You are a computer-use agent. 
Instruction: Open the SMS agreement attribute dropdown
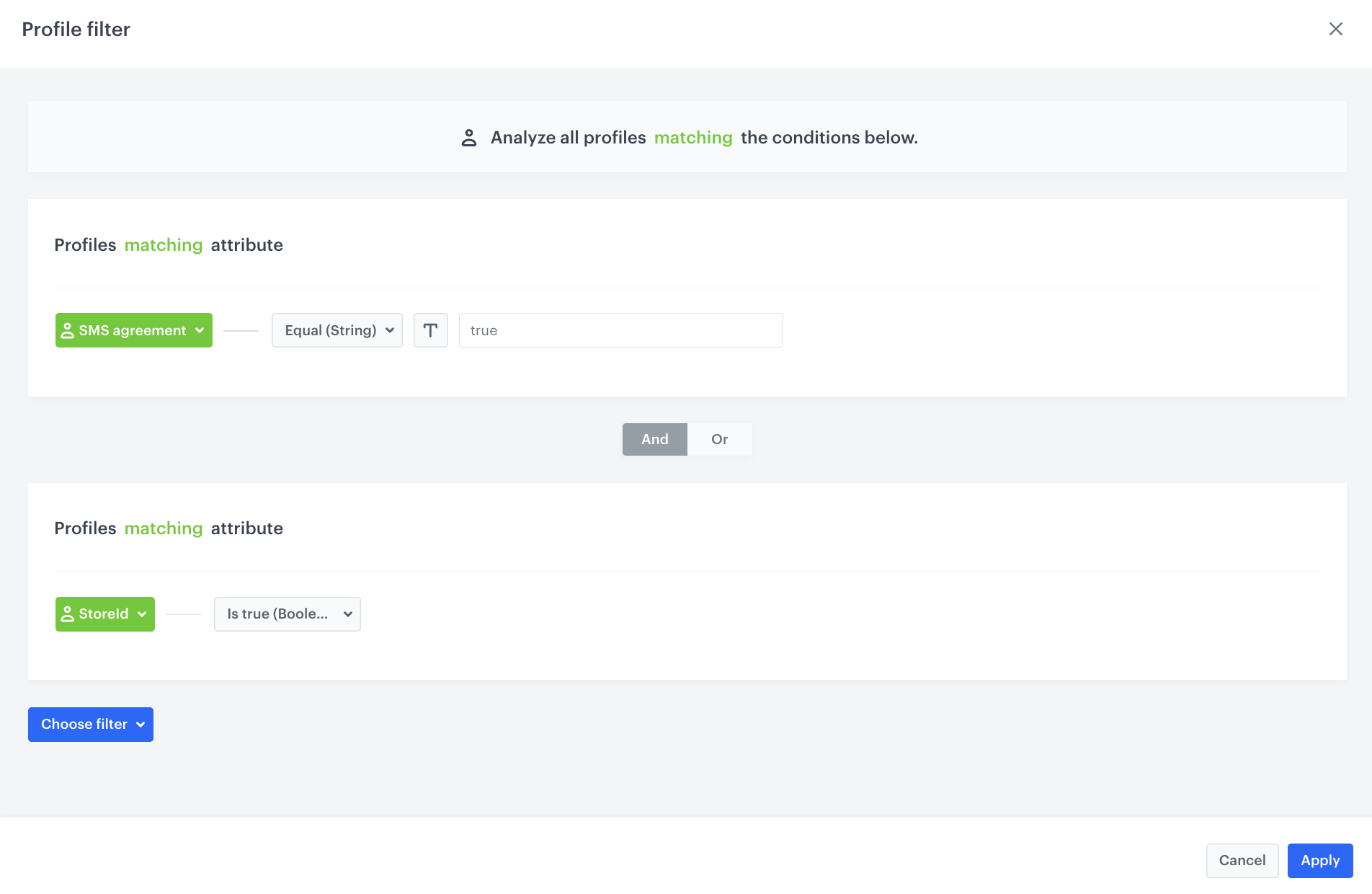click(x=133, y=330)
